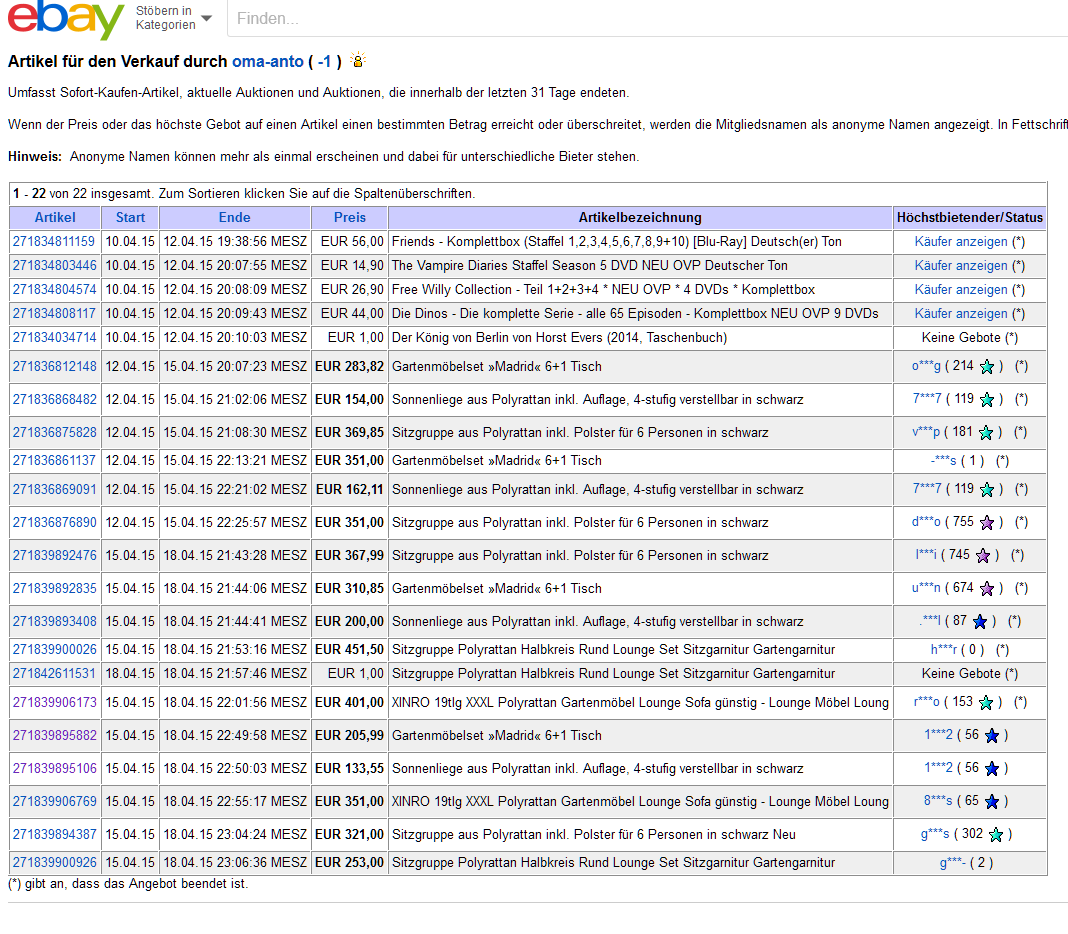This screenshot has width=1068, height=934.
Task: Sort by the Artikel column header
Action: coord(55,218)
